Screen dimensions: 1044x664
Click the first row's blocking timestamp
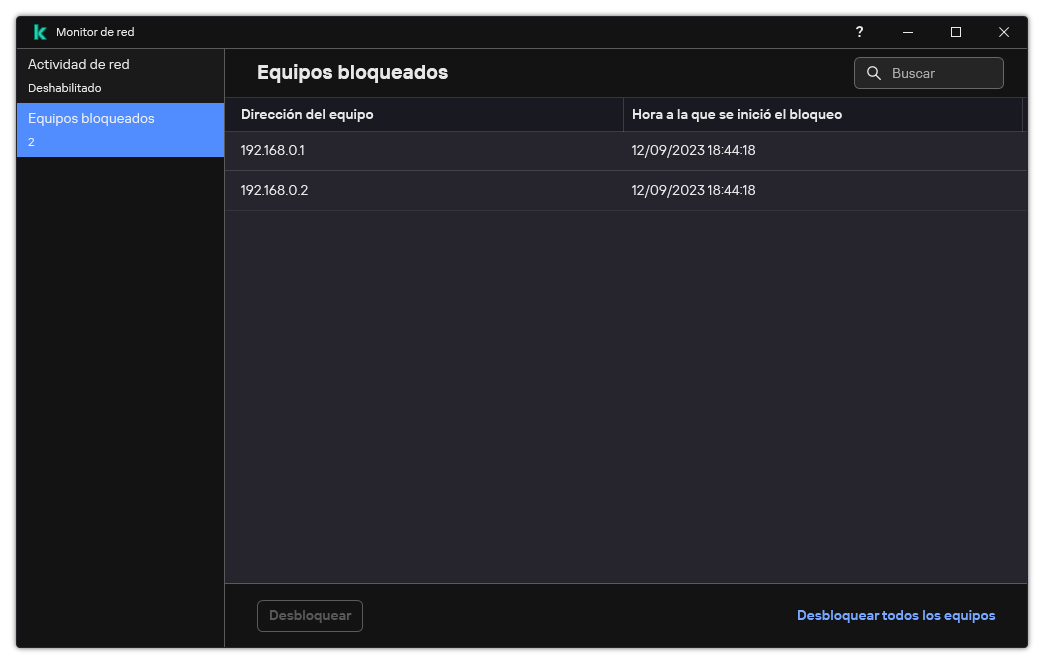pyautogui.click(x=692, y=150)
